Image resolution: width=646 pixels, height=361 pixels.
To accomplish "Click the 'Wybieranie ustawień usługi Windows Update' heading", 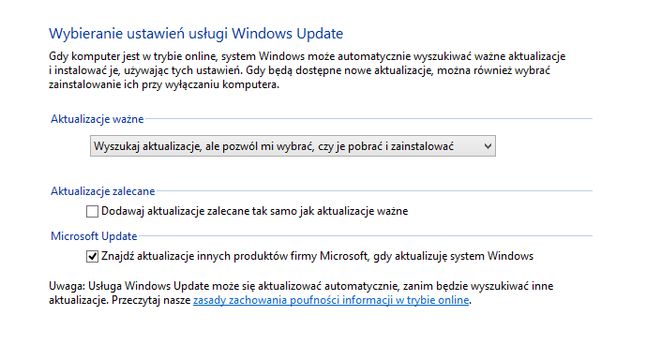I will coord(196,33).
